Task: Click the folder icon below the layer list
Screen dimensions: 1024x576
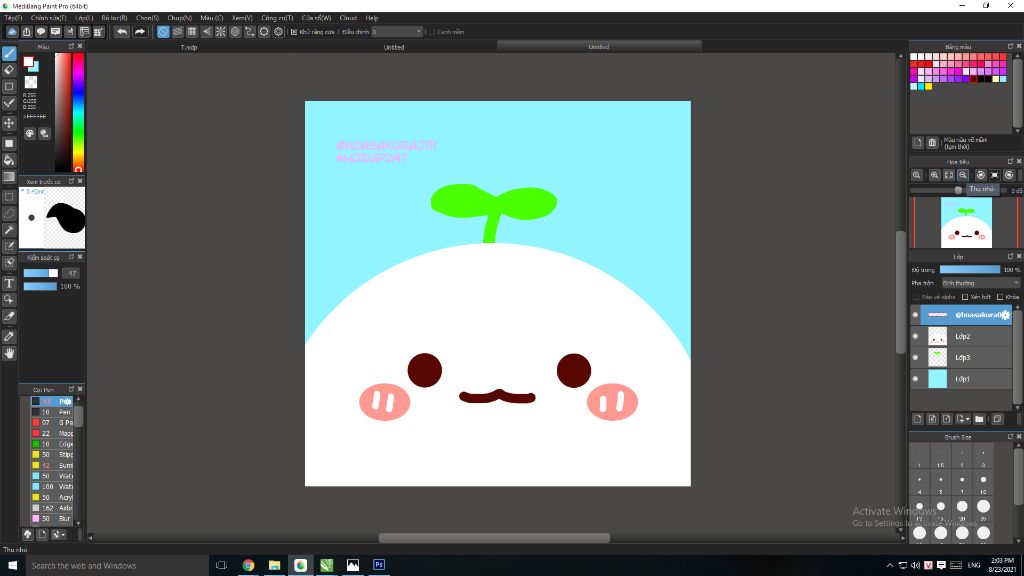Action: 979,419
